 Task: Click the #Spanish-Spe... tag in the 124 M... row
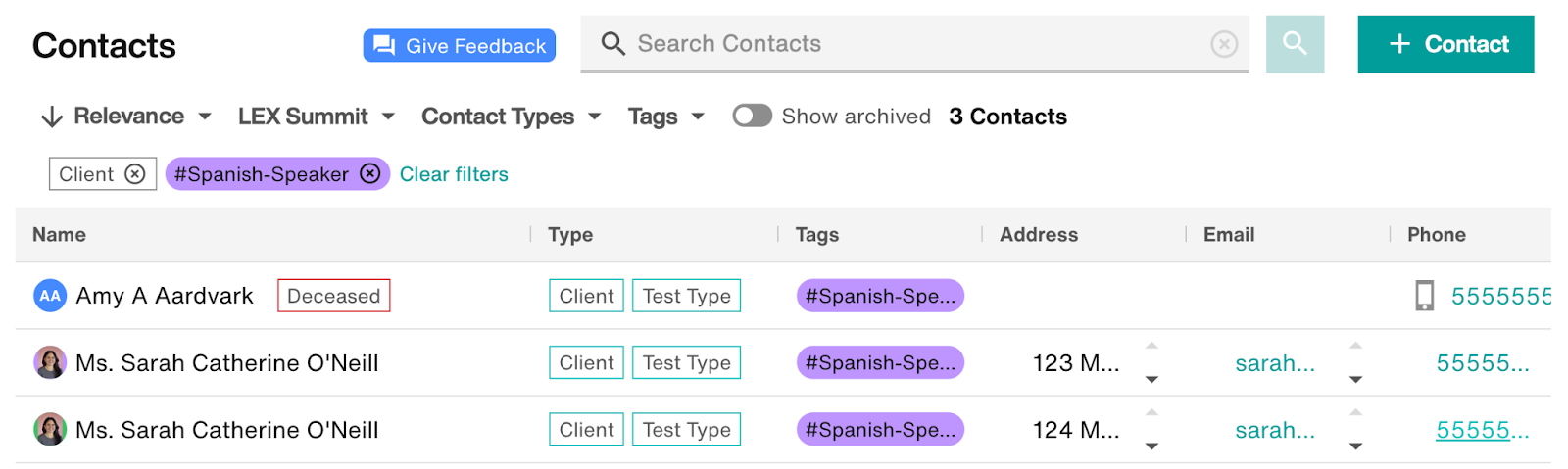tap(880, 429)
